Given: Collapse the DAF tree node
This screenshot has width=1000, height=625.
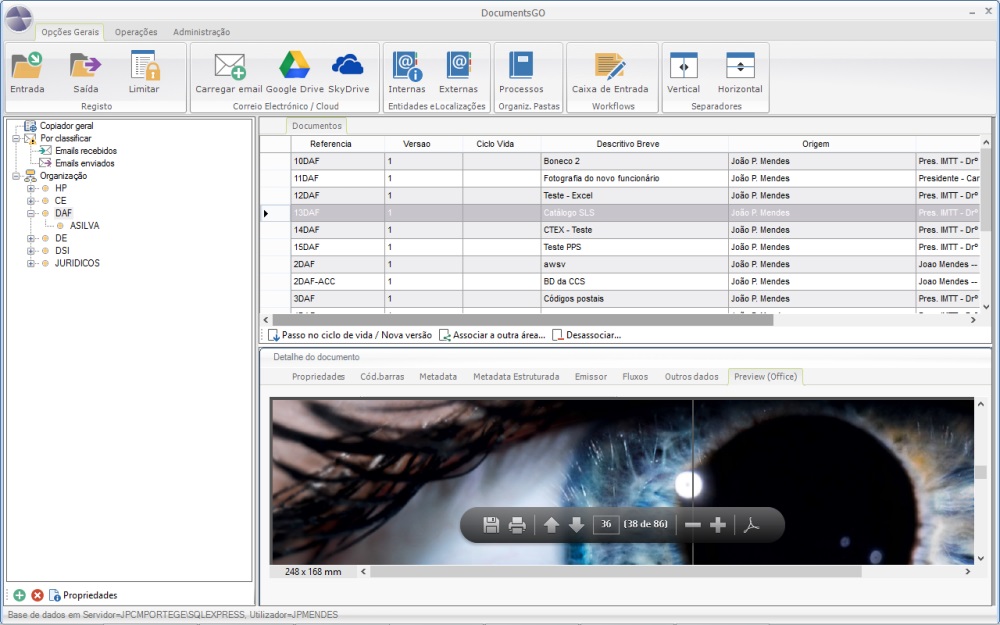Looking at the screenshot, I should [31, 213].
